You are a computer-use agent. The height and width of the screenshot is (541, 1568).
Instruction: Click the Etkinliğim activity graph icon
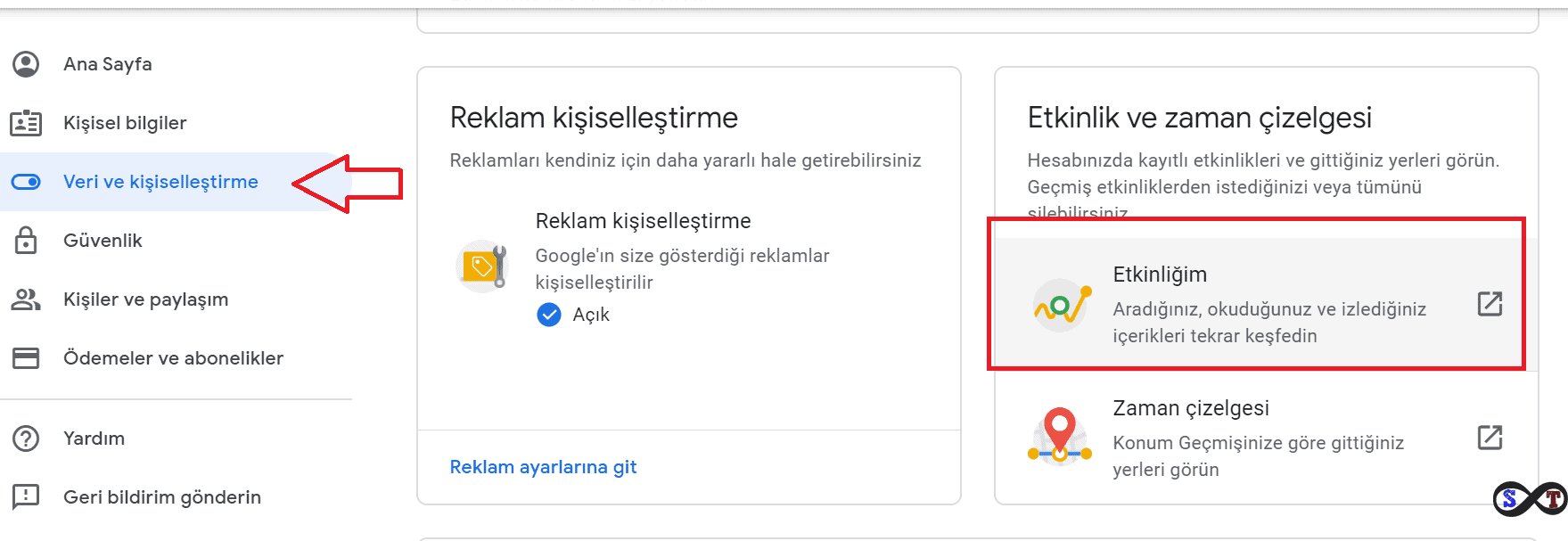tap(1060, 304)
